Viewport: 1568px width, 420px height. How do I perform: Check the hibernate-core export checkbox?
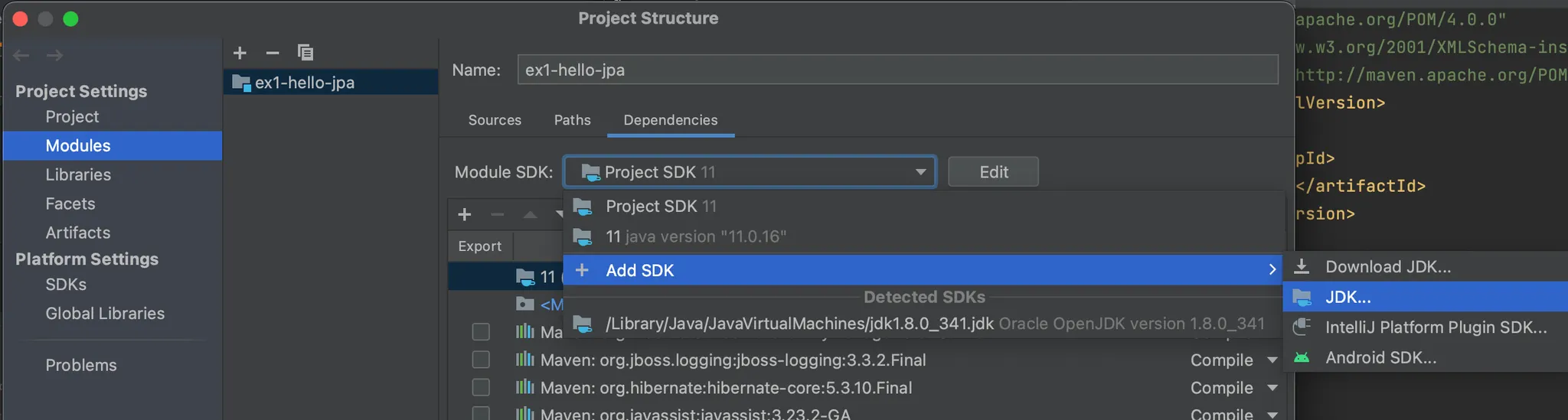tap(481, 388)
